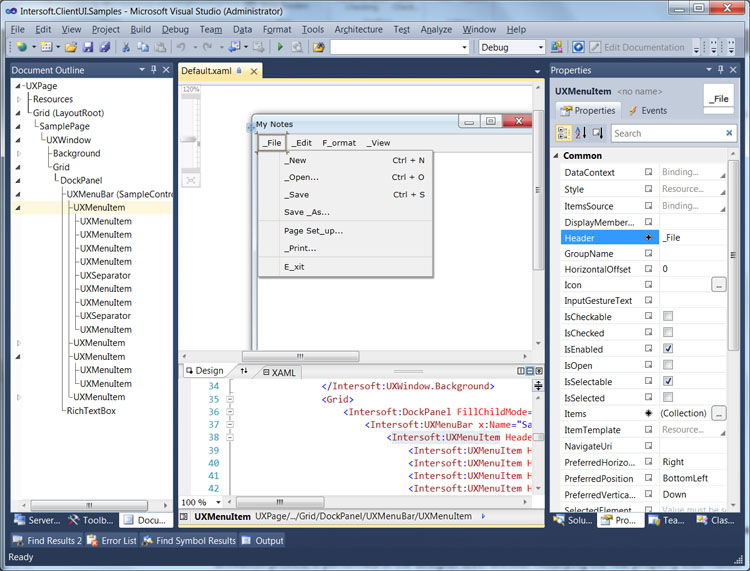The height and width of the screenshot is (571, 750).
Task: Click the Icon property ellipsis button
Action: (718, 285)
